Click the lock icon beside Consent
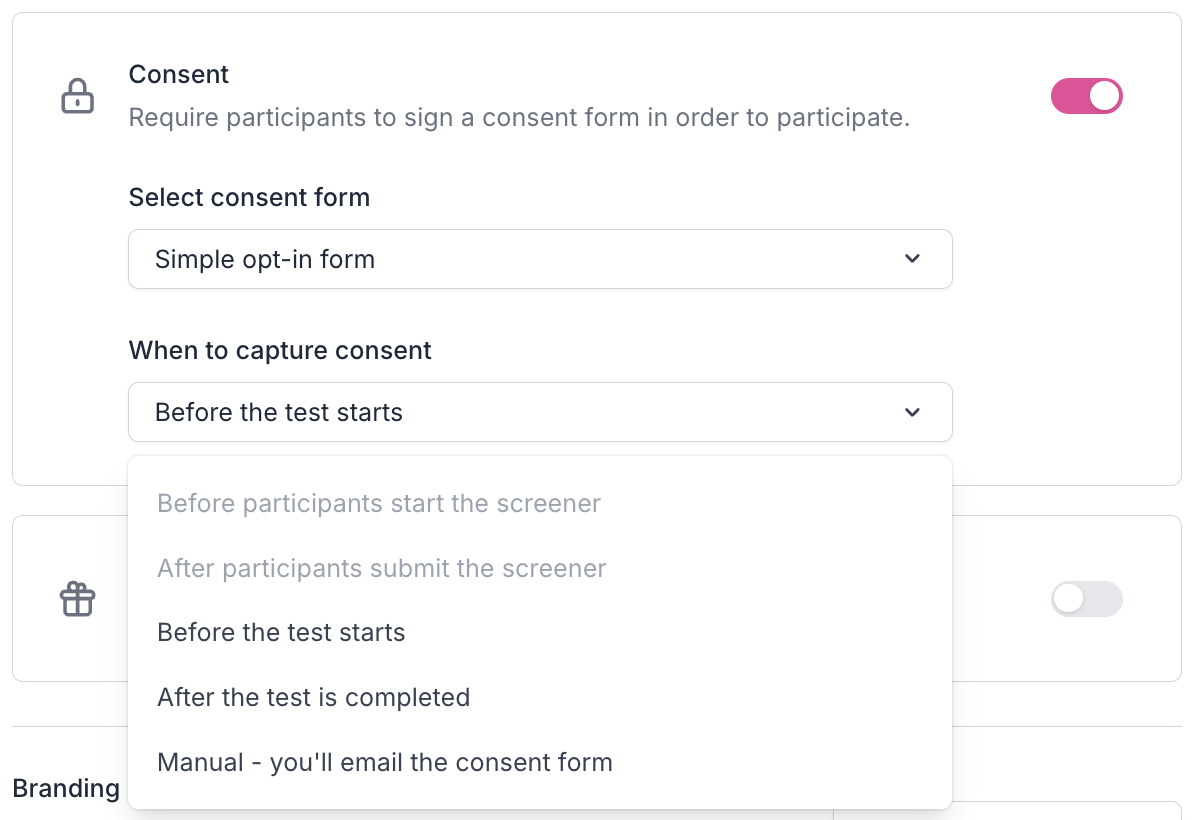Image resolution: width=1200 pixels, height=820 pixels. click(x=78, y=97)
